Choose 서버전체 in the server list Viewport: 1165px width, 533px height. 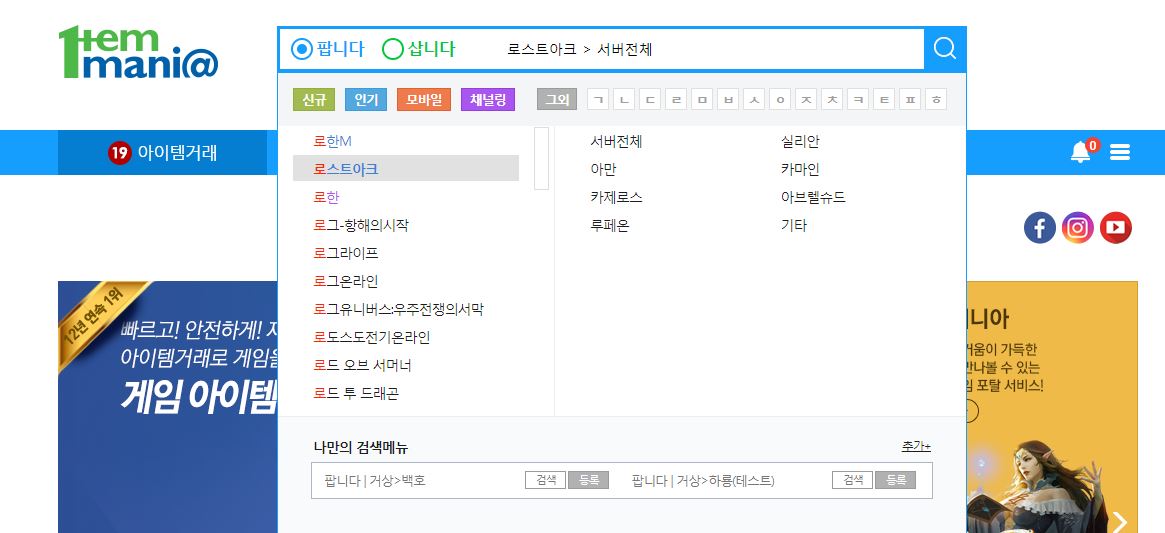[616, 141]
